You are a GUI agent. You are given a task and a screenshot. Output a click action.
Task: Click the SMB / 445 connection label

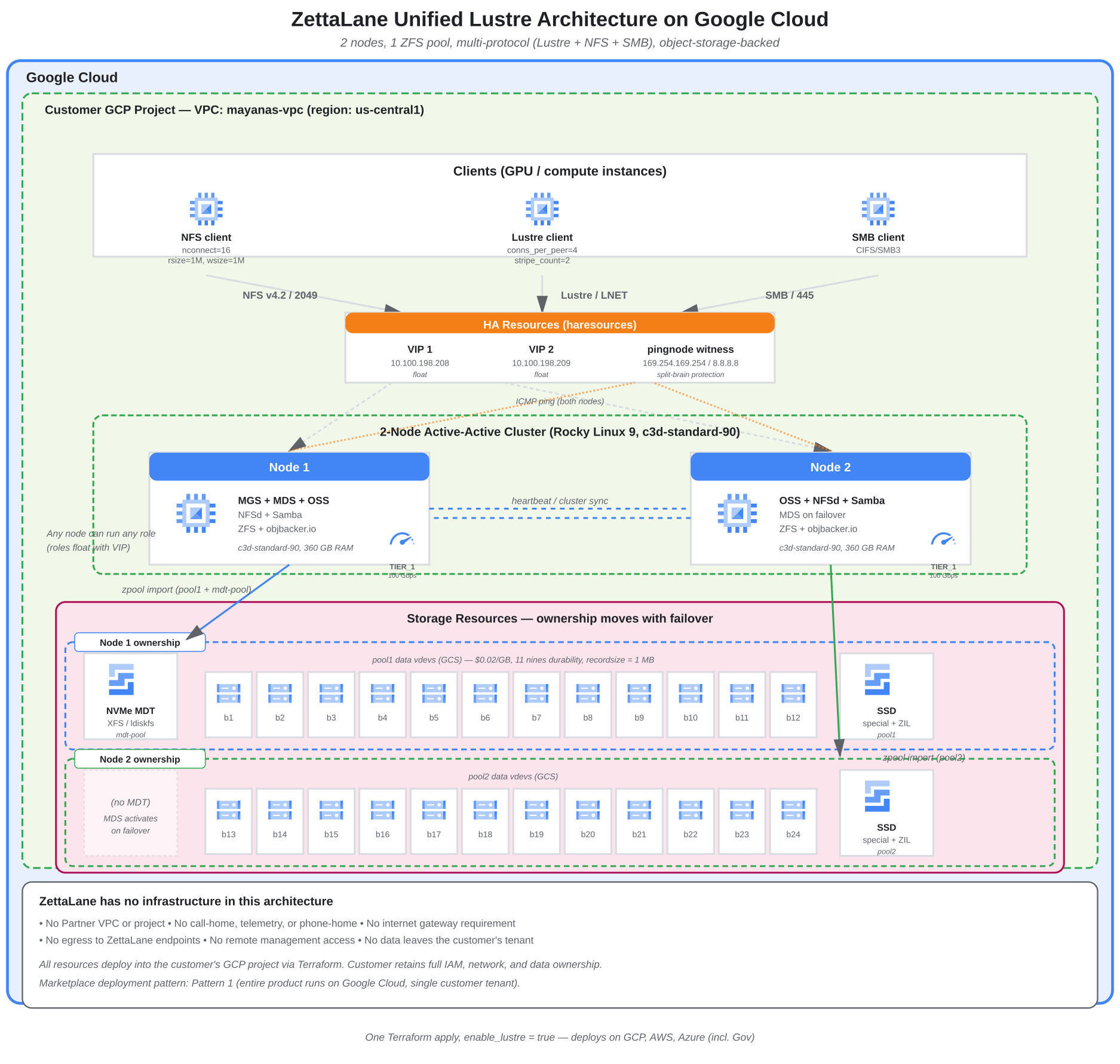pos(789,295)
